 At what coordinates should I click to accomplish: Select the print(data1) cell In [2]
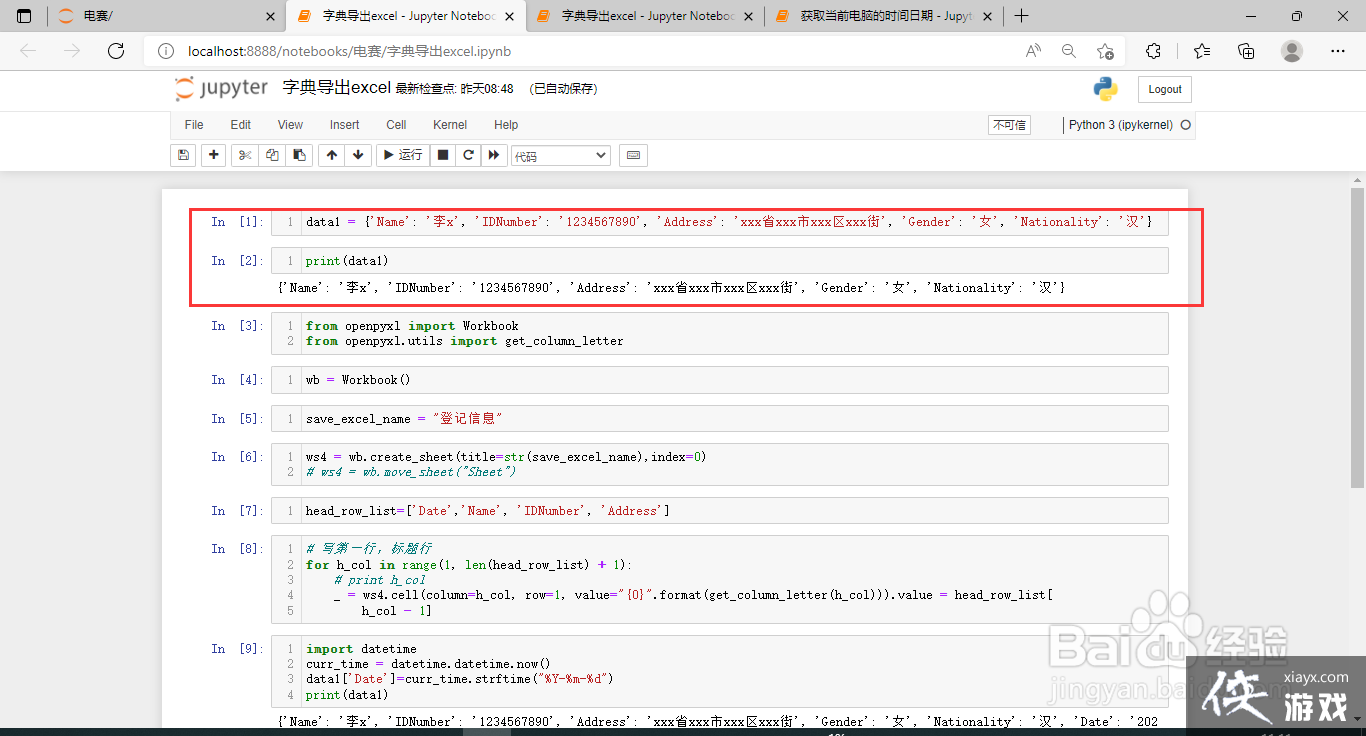[719, 261]
